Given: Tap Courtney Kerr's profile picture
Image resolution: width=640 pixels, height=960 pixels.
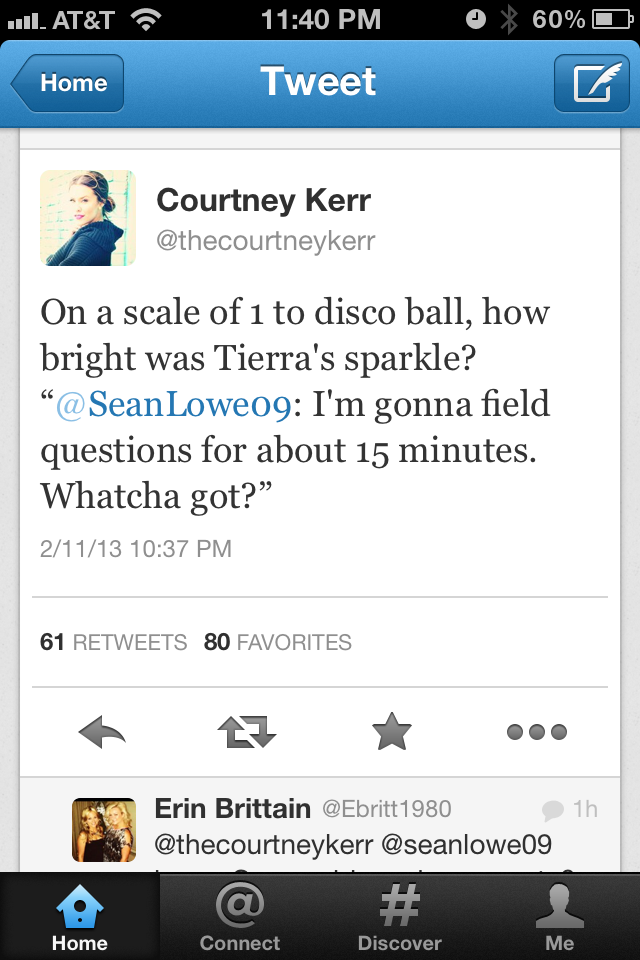Looking at the screenshot, I should click(87, 217).
